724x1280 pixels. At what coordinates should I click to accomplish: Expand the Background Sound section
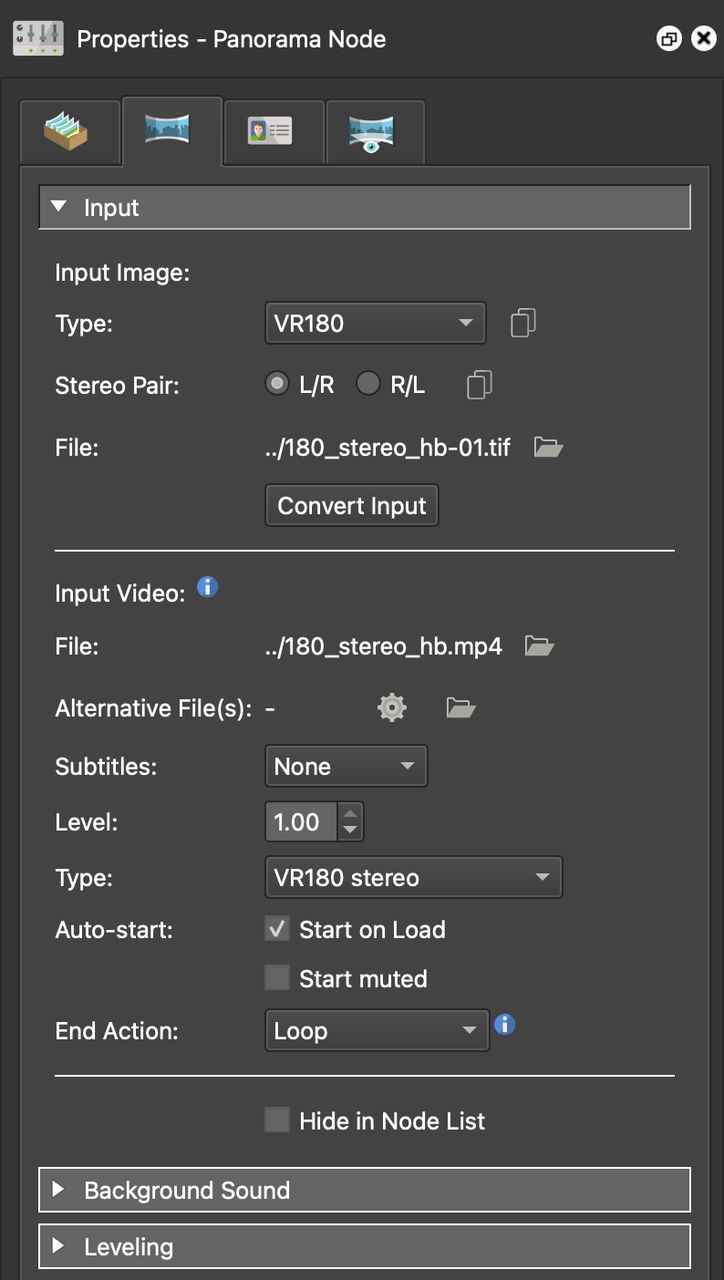[364, 1190]
